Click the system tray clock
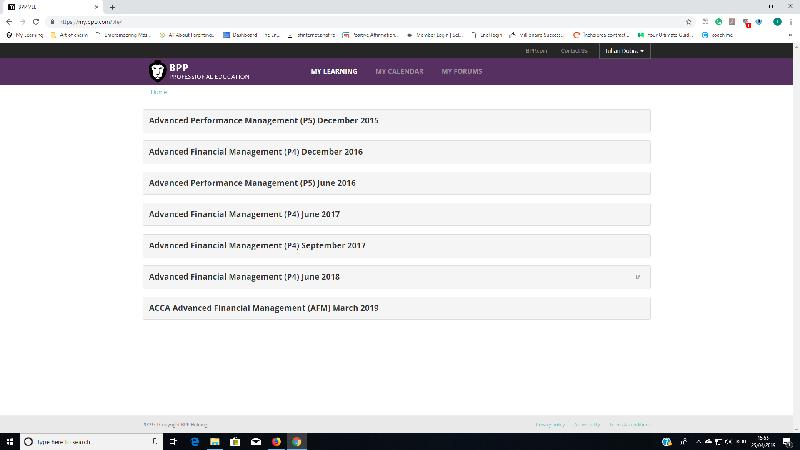 tap(763, 442)
